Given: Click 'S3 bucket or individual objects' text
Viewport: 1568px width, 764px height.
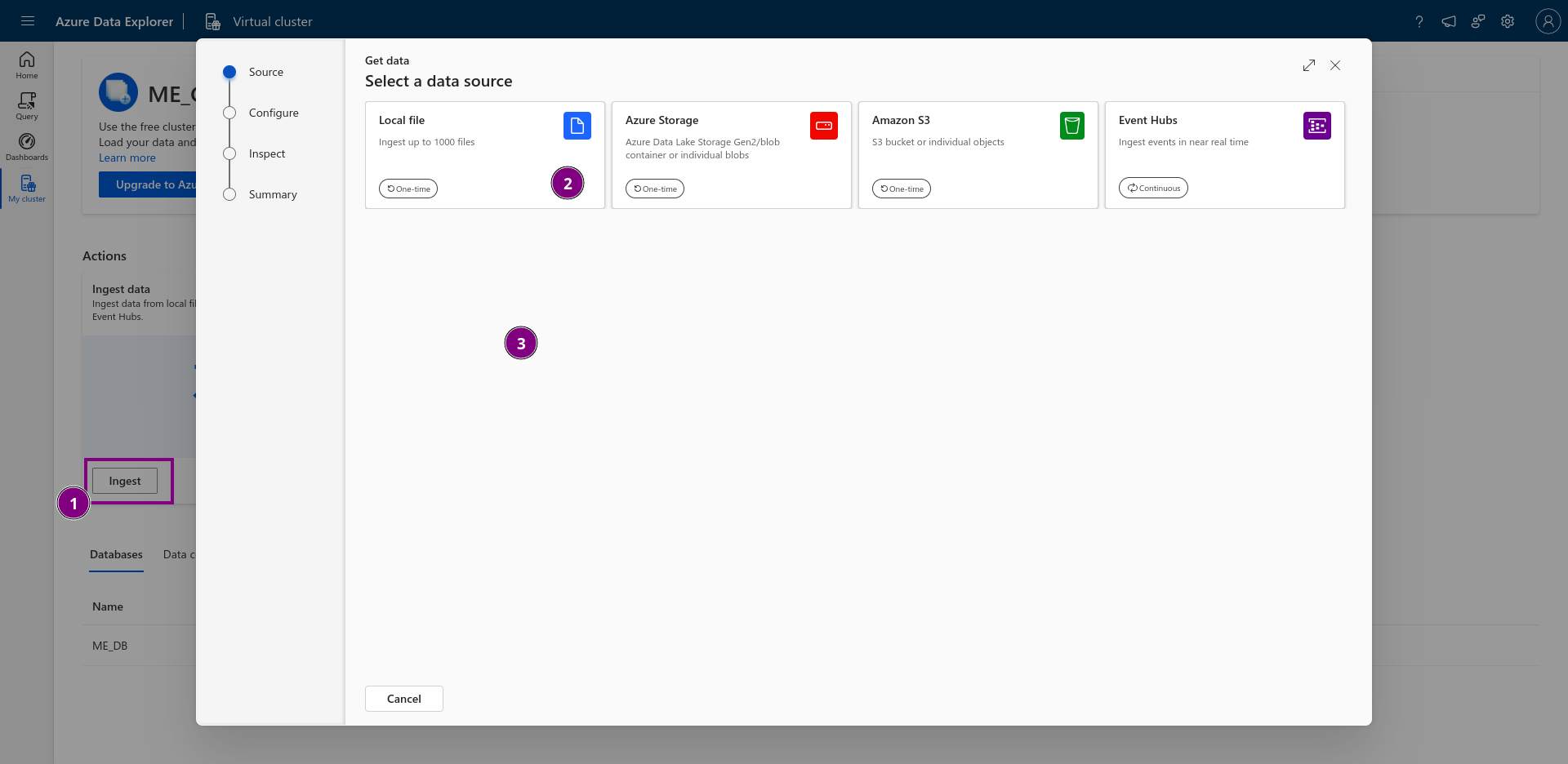Looking at the screenshot, I should 938,142.
